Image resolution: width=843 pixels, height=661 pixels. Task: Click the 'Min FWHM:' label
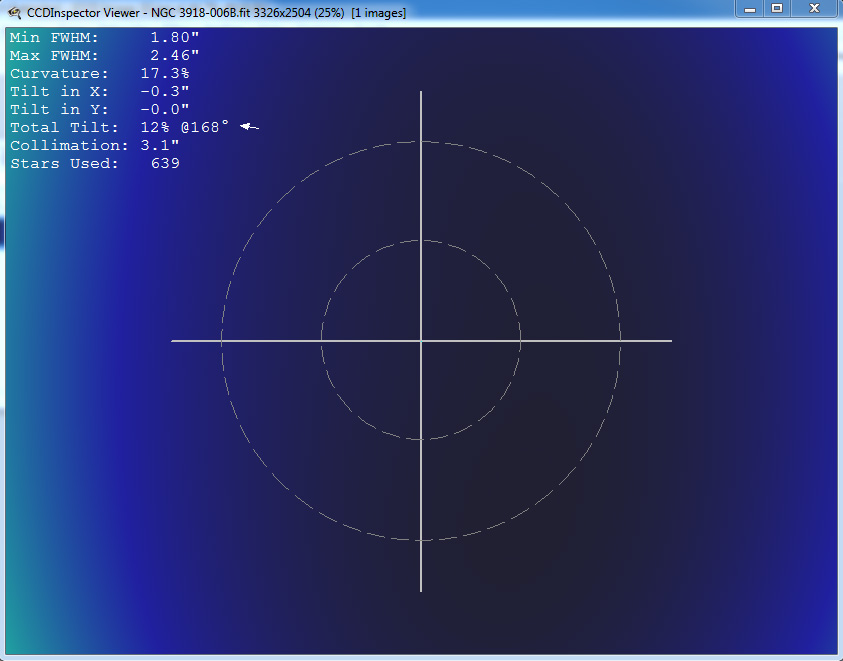click(x=54, y=38)
